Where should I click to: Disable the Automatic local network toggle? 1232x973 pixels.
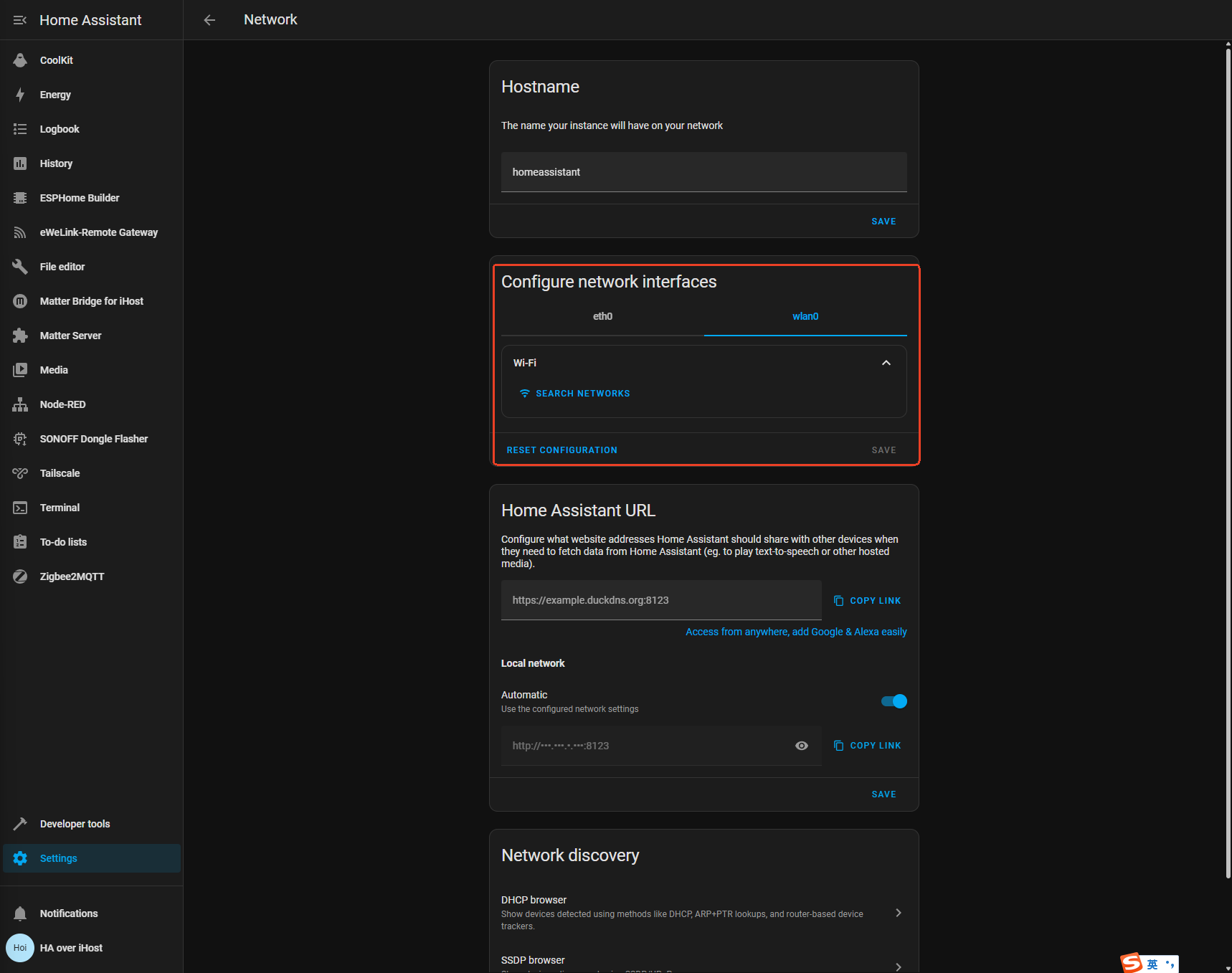(894, 701)
